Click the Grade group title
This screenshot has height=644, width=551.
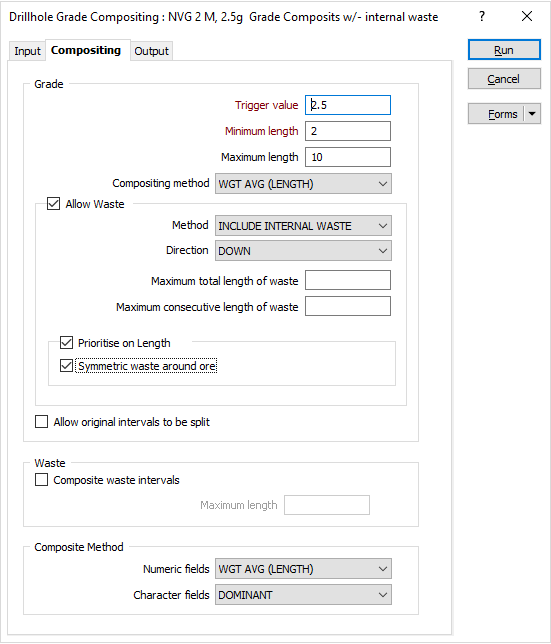pos(49,84)
